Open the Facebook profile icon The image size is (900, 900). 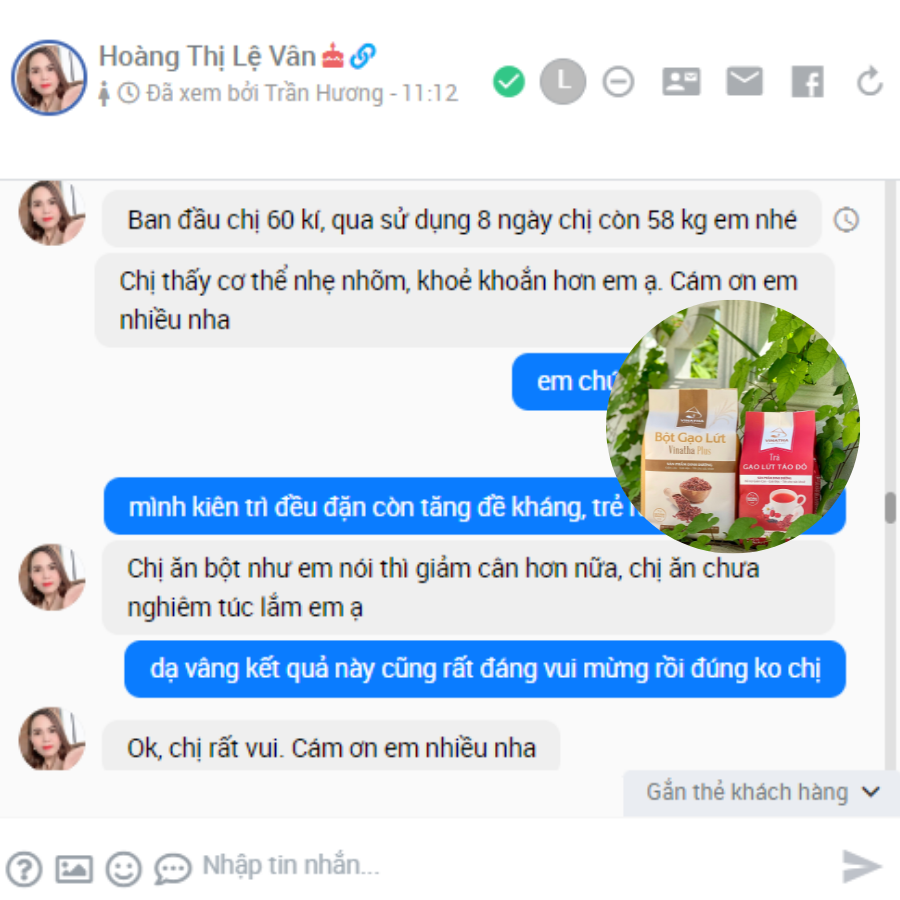808,82
